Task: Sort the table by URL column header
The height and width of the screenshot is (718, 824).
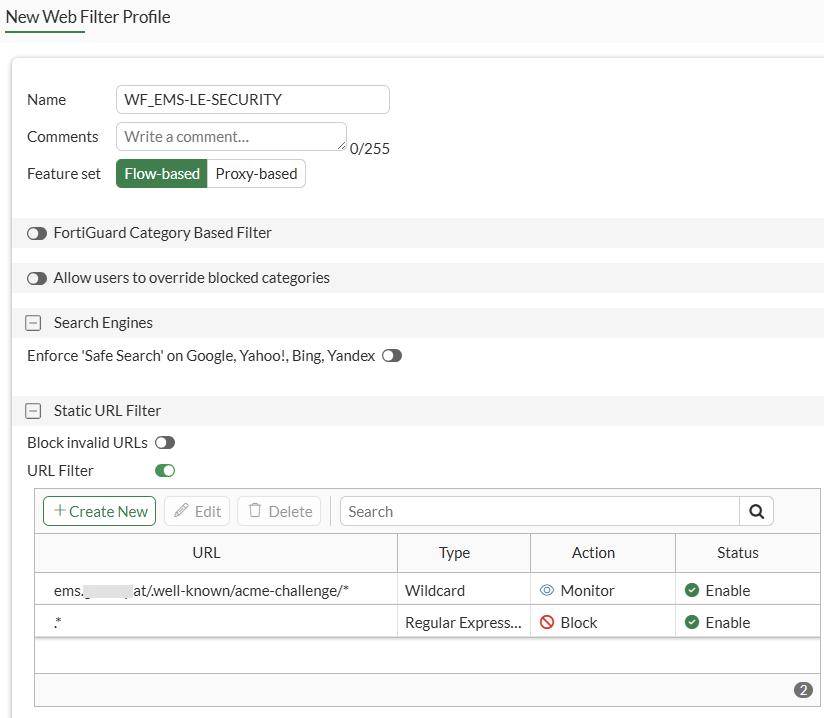Action: click(x=206, y=552)
